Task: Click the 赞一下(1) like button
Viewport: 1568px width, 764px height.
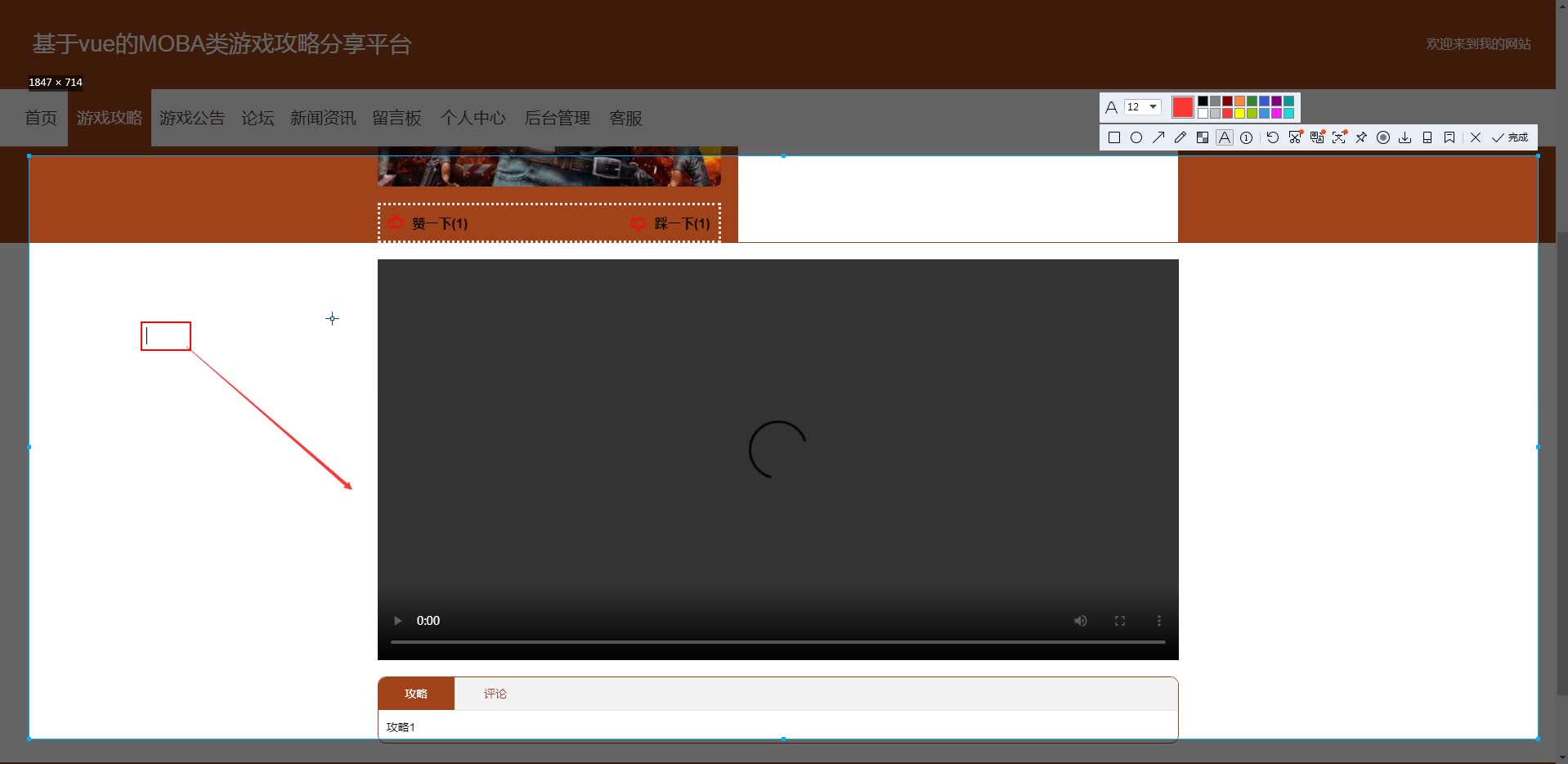Action: pos(429,223)
